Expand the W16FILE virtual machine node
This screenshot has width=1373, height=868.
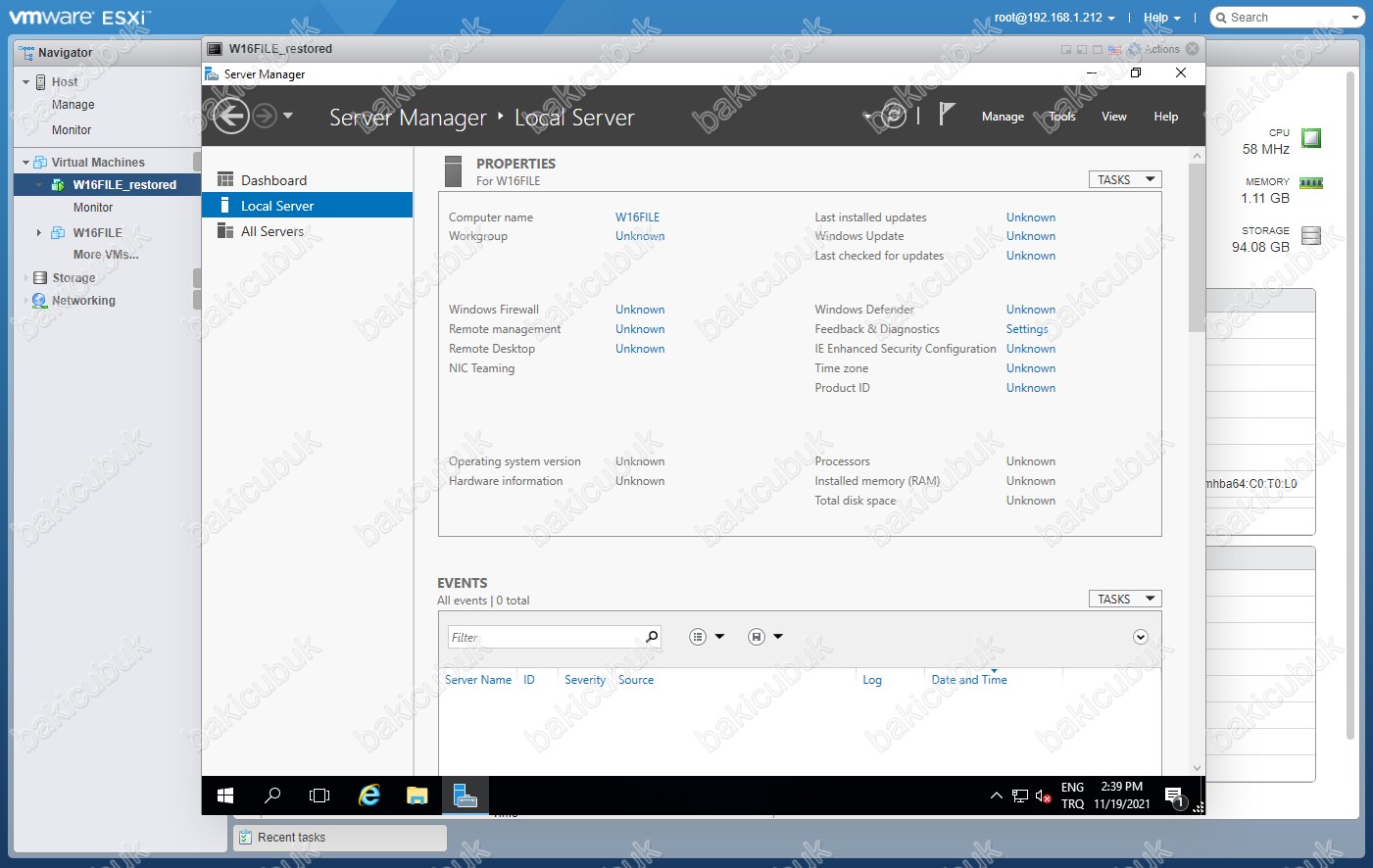point(38,233)
